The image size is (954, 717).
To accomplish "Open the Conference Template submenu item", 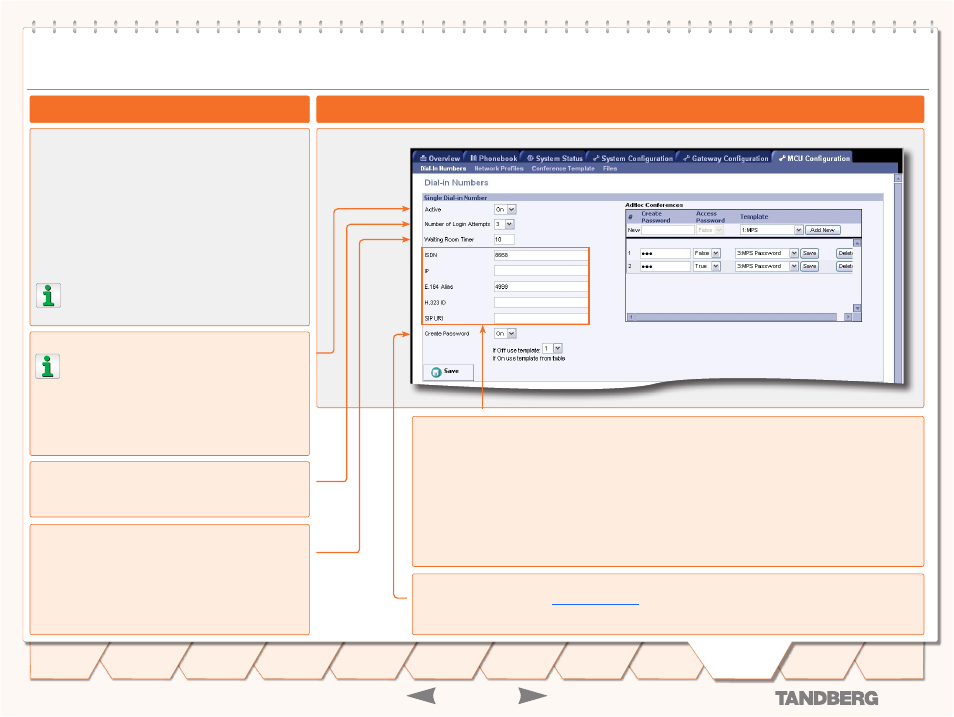I will [563, 169].
